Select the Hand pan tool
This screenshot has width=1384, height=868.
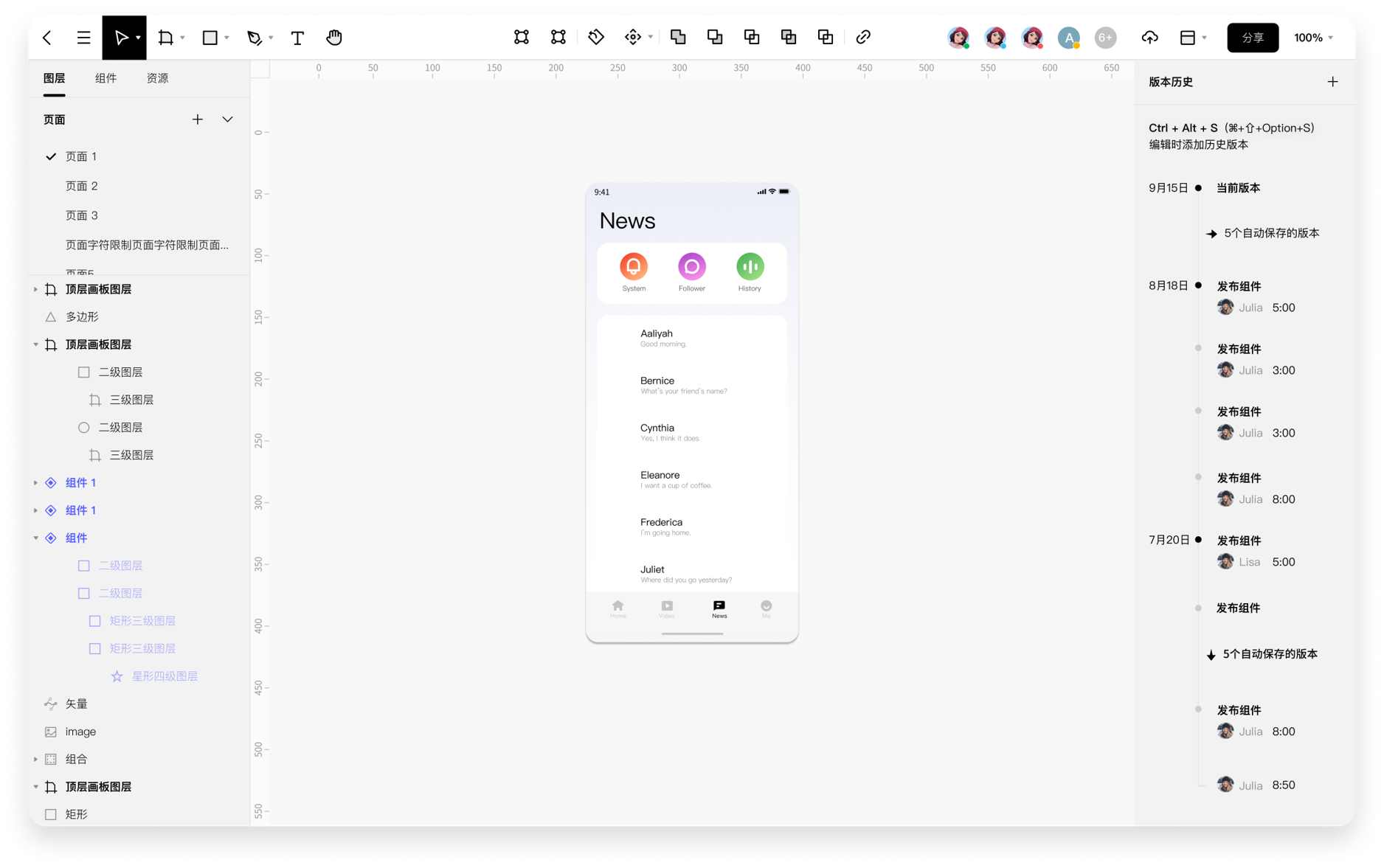click(334, 38)
